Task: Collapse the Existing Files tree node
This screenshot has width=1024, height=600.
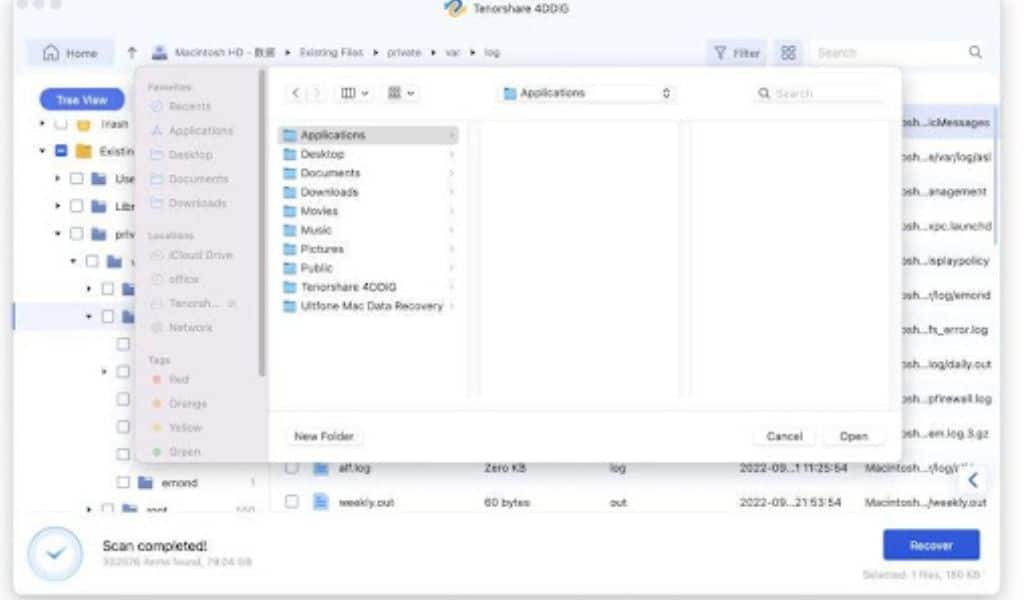Action: coord(42,151)
